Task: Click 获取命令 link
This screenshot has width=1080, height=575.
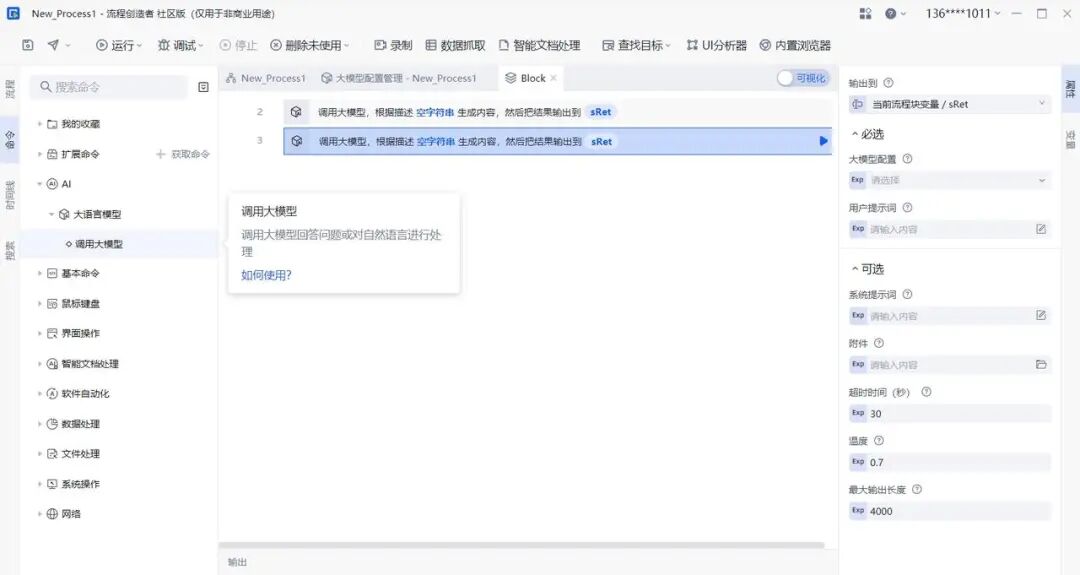Action: pos(183,154)
